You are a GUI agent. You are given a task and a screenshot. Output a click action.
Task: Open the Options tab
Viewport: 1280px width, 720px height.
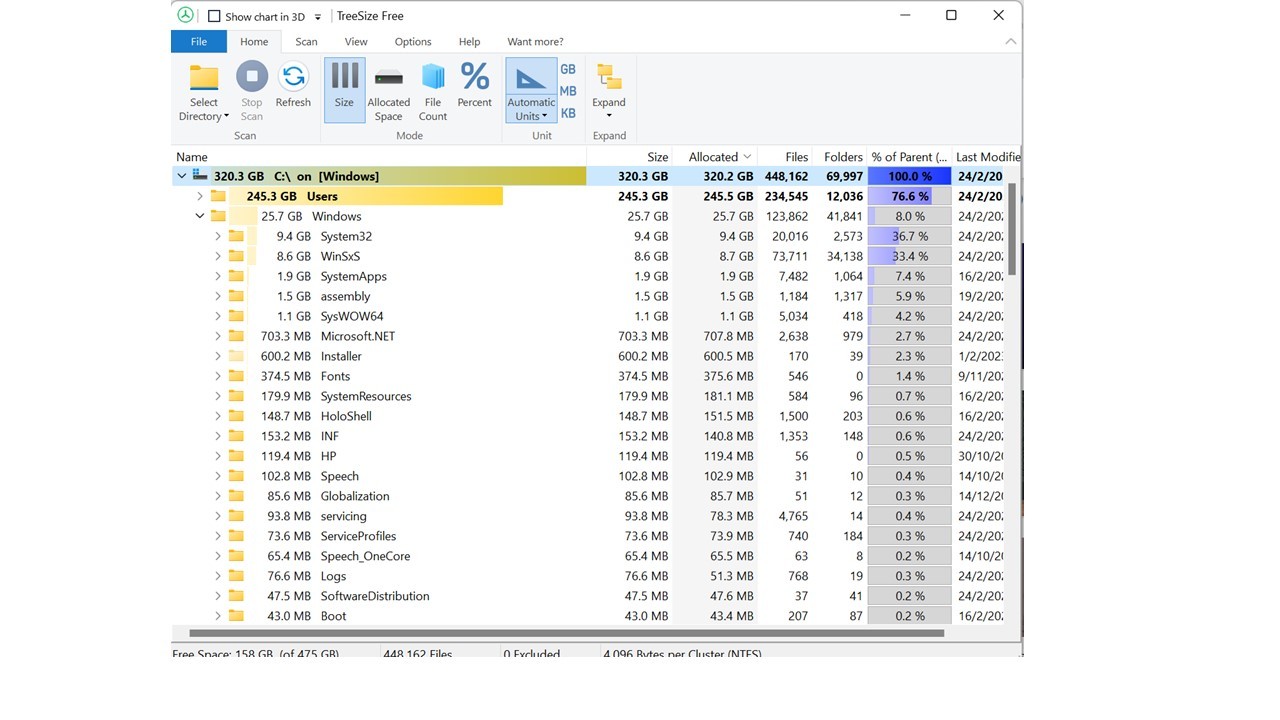point(412,41)
